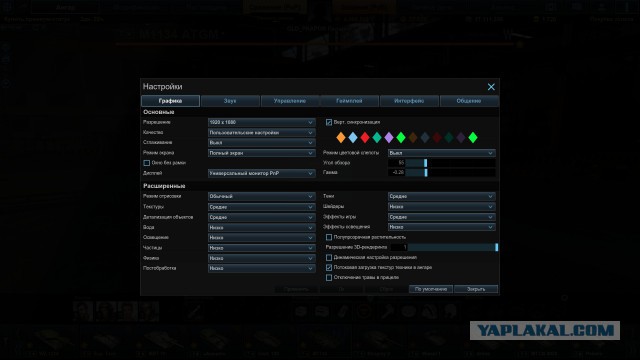Open the Освещение dropdown

click(262, 238)
